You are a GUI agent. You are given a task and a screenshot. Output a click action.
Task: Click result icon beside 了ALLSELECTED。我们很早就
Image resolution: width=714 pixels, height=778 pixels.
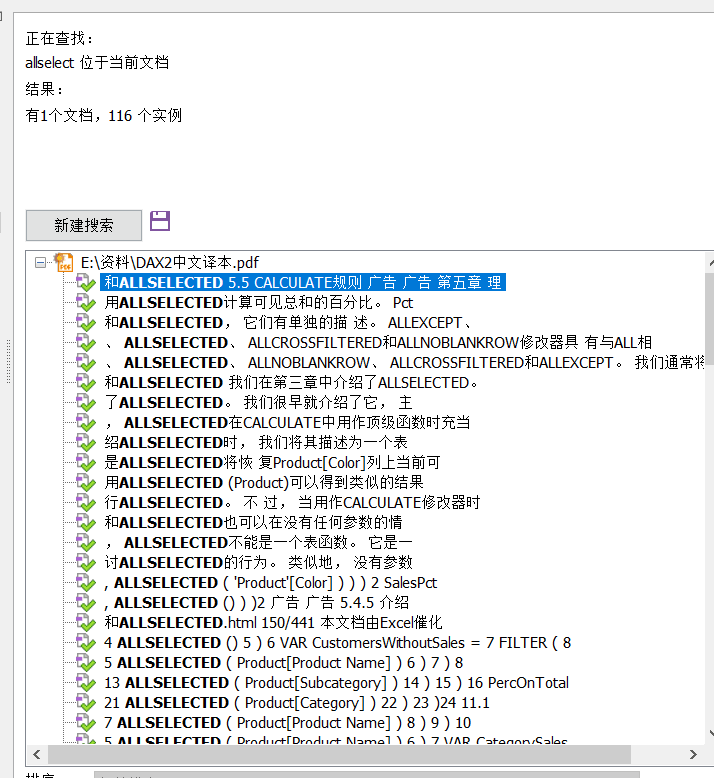click(86, 402)
